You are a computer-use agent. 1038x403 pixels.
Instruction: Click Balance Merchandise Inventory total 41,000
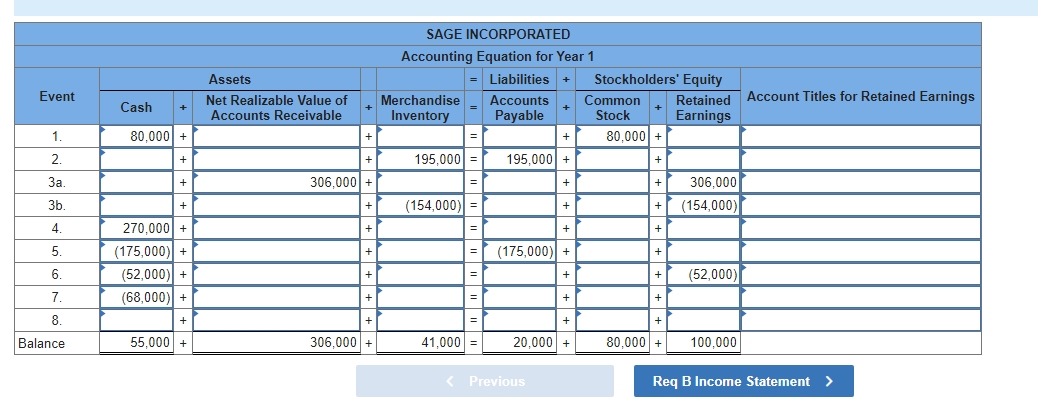419,343
